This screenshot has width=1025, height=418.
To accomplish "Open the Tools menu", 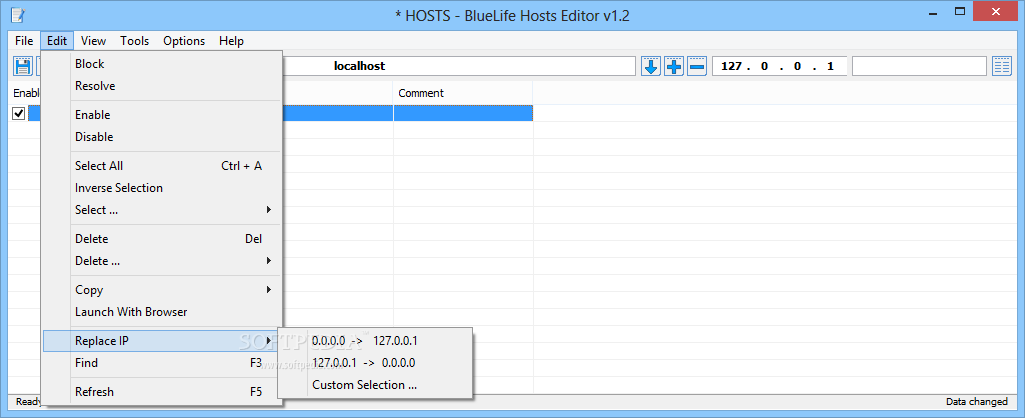I will pos(135,41).
